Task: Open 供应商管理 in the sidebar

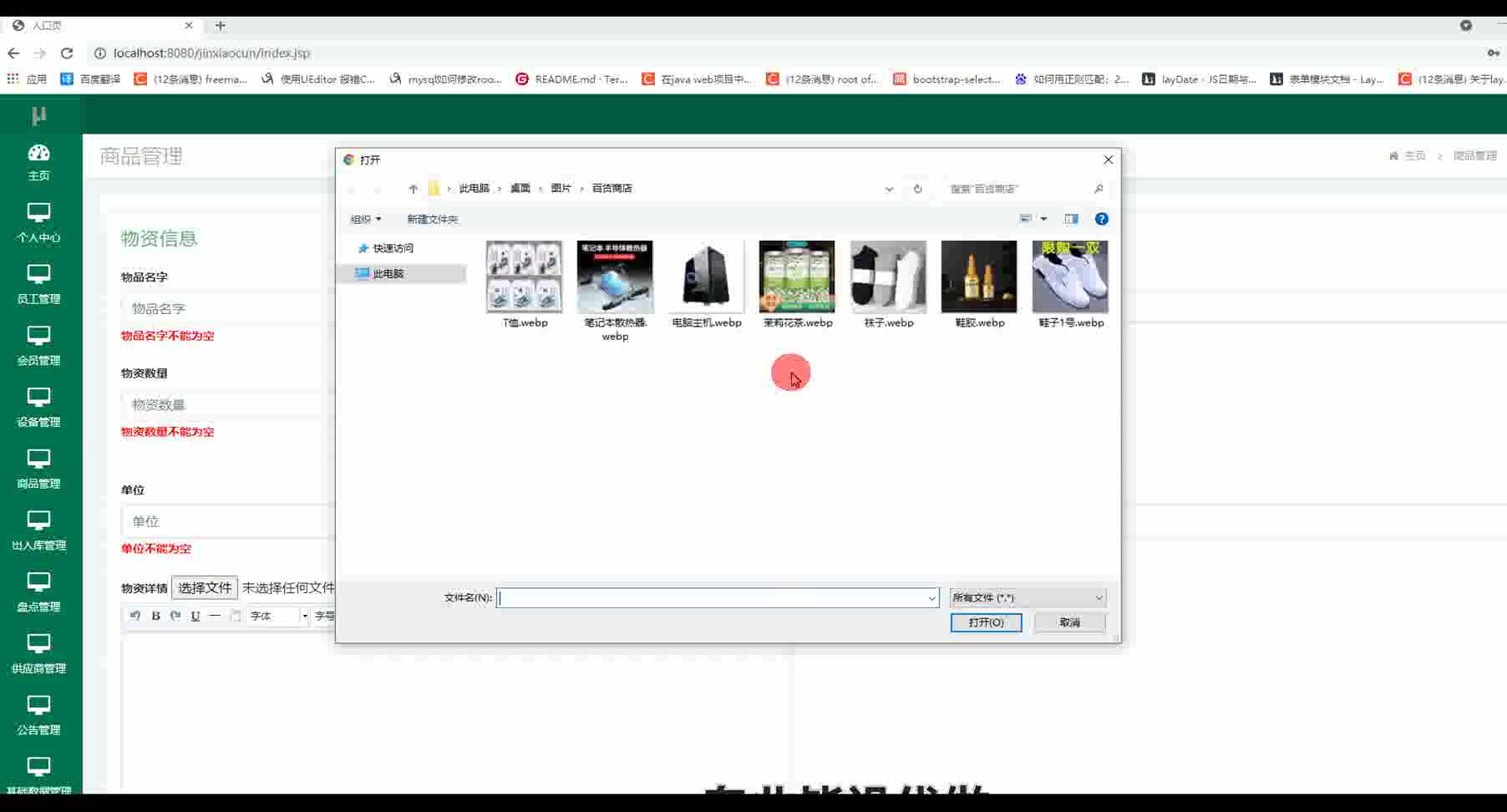Action: (x=38, y=654)
